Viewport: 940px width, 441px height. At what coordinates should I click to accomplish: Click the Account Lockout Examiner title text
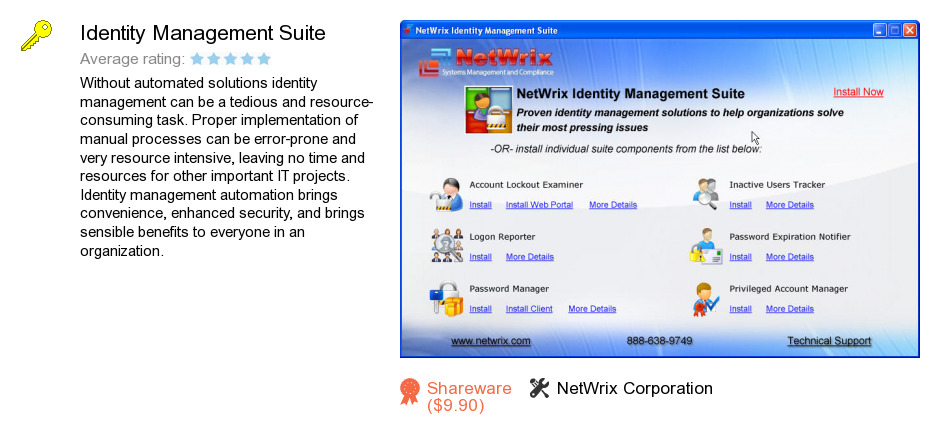[x=526, y=185]
